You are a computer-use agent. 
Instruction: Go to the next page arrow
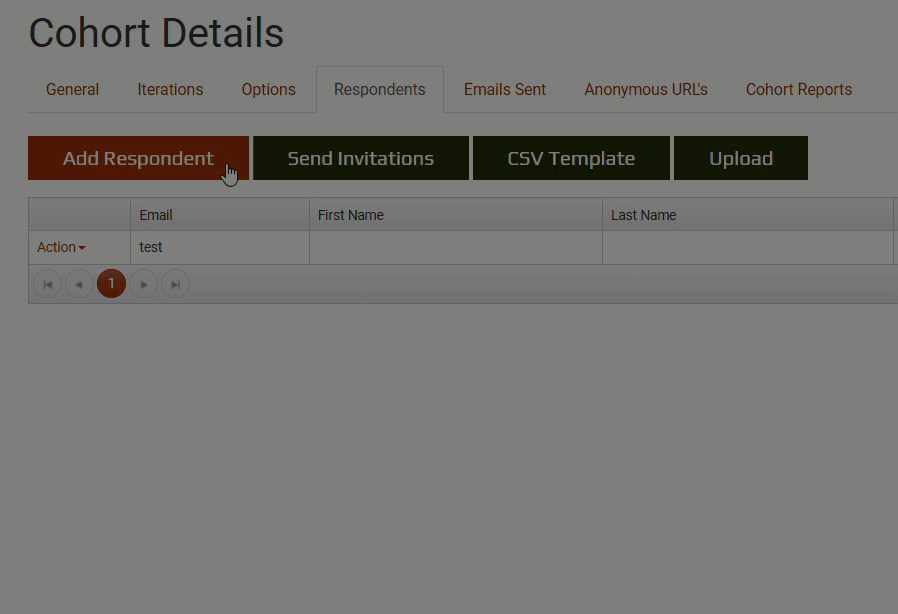[x=144, y=285]
